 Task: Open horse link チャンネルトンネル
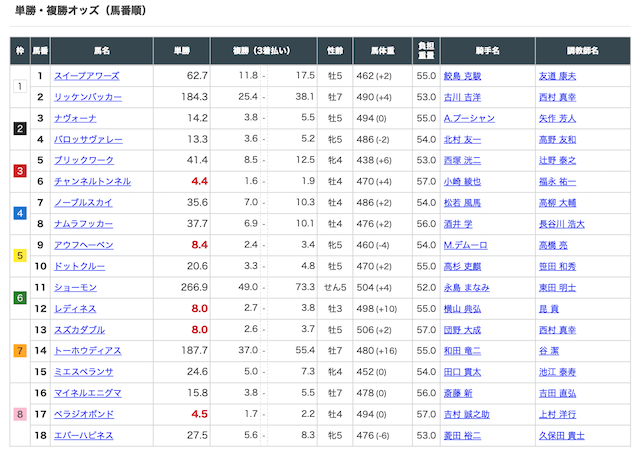pos(91,181)
